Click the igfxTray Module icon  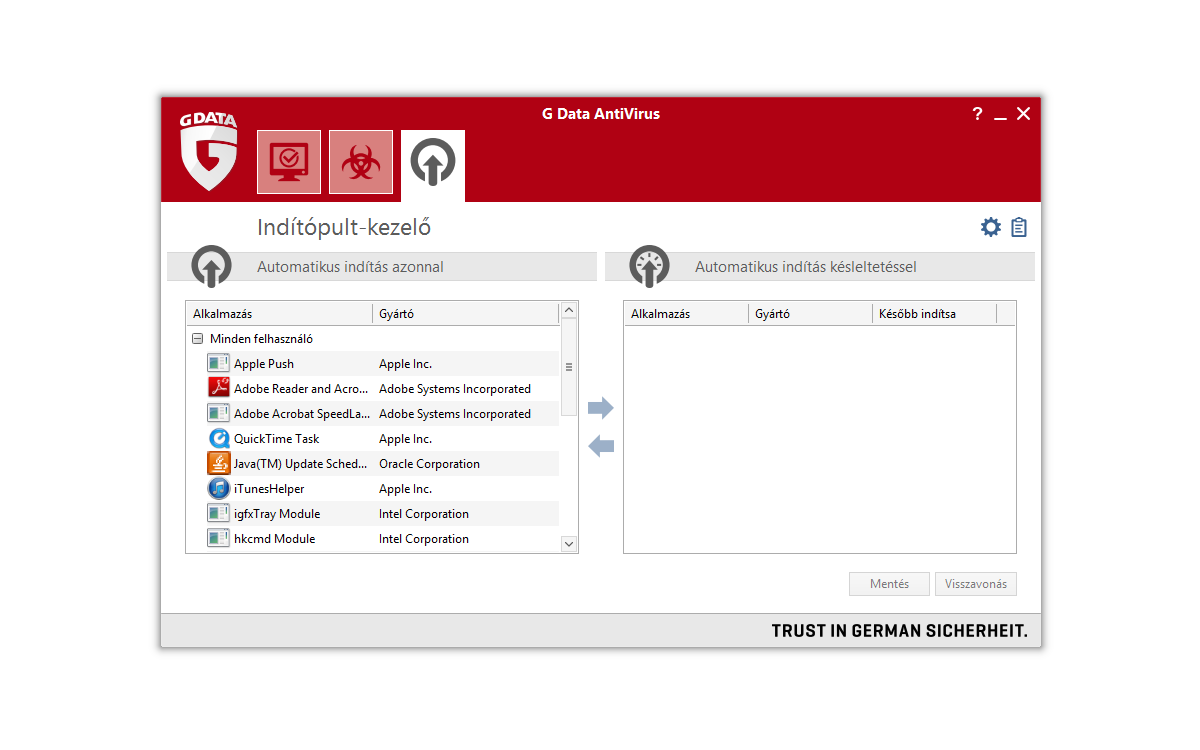click(219, 513)
